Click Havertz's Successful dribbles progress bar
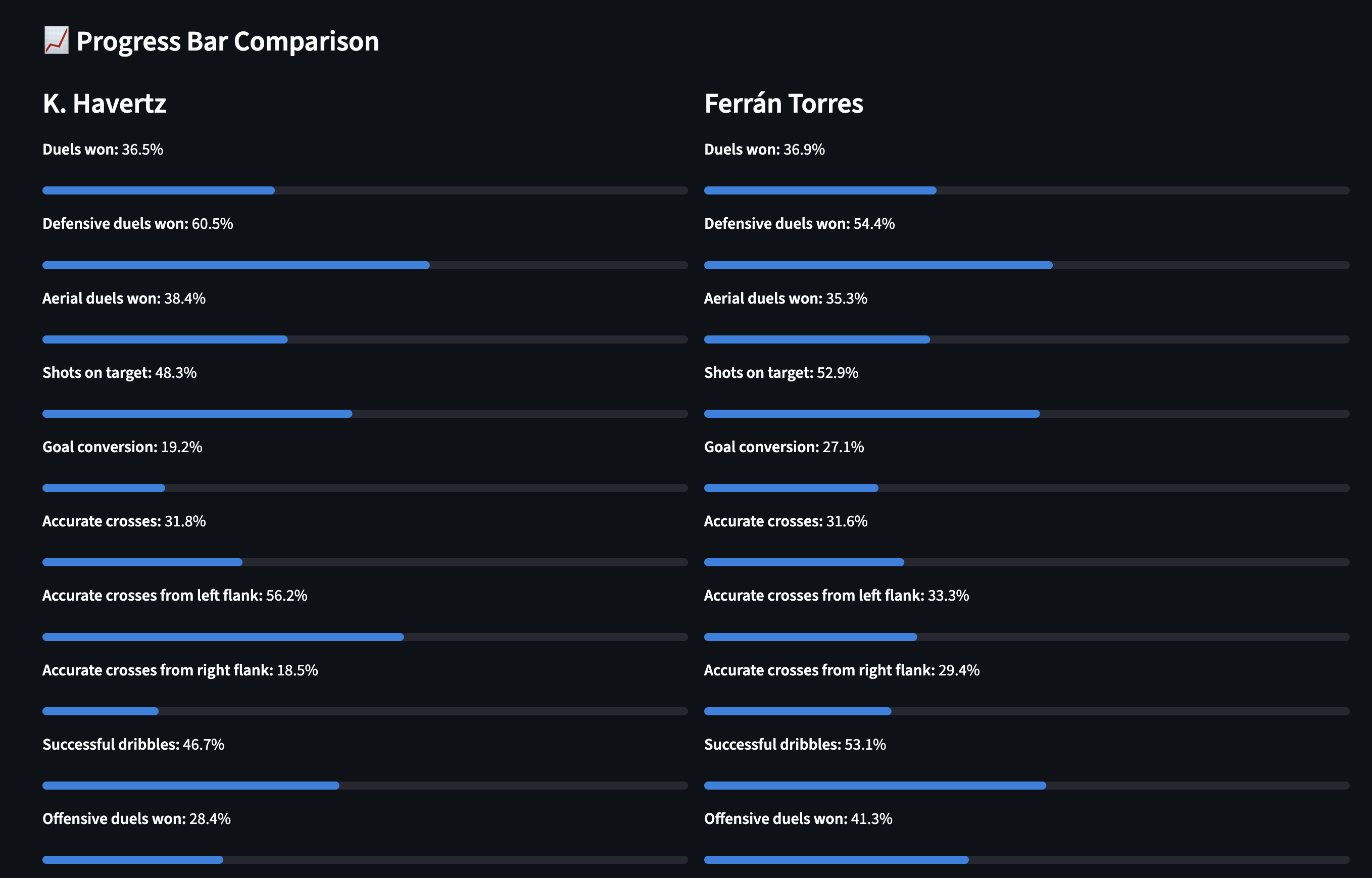This screenshot has height=878, width=1372. pyautogui.click(x=365, y=786)
